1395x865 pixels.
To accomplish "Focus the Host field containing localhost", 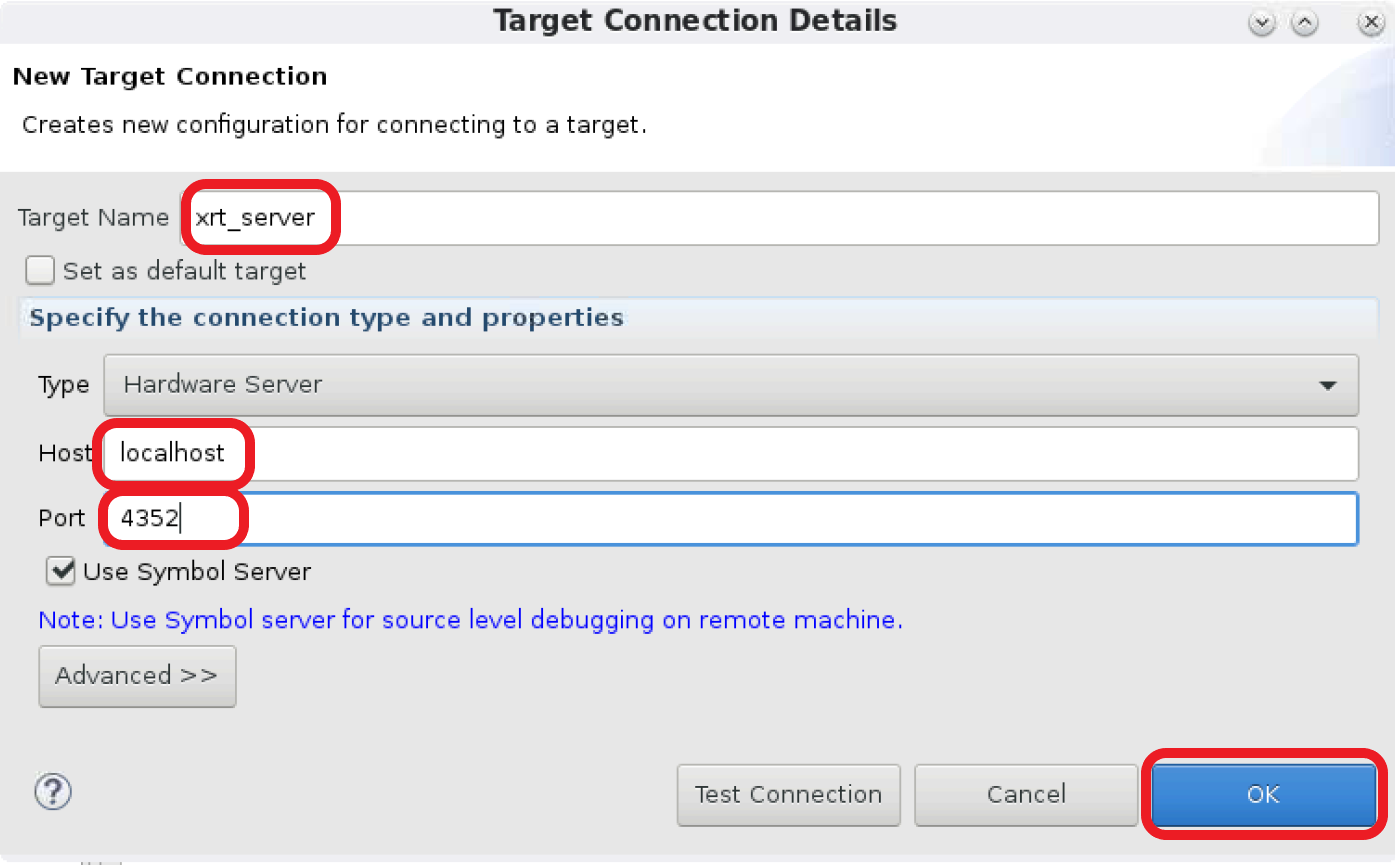I will click(730, 453).
